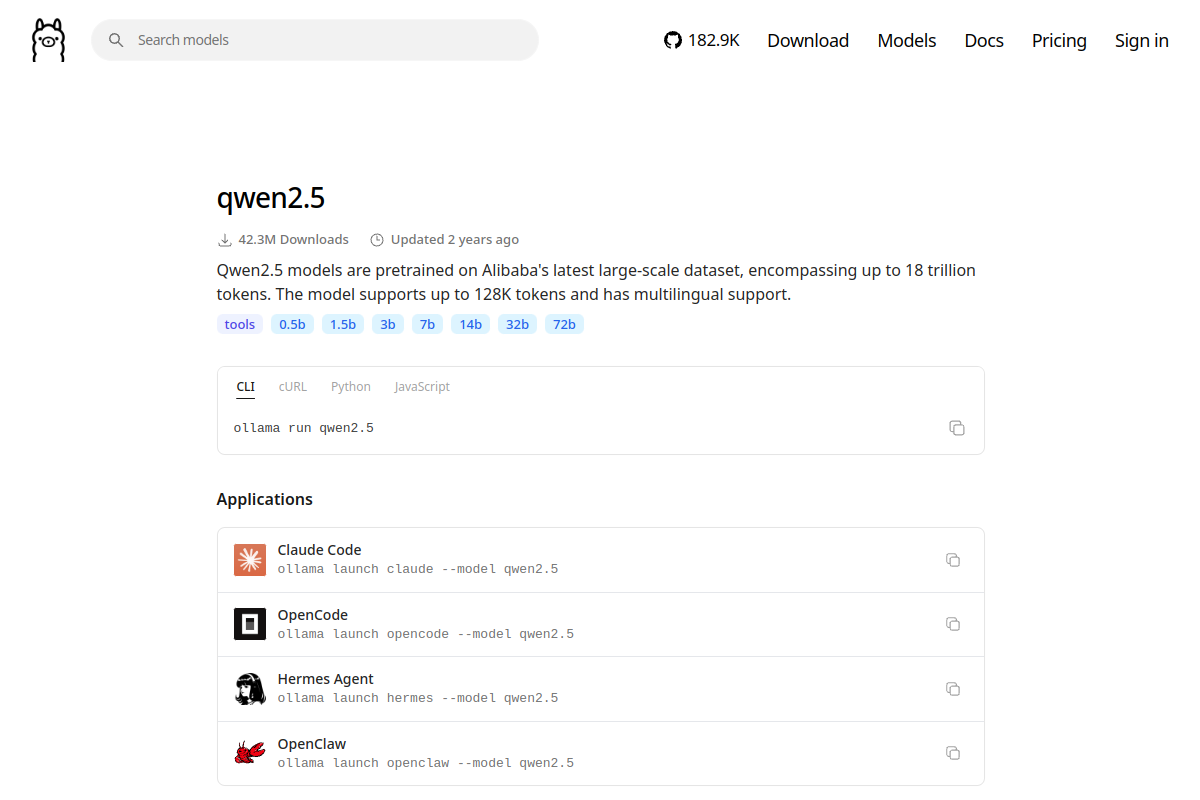Open the GitHub 182.9K link
This screenshot has width=1200, height=800.
[702, 40]
